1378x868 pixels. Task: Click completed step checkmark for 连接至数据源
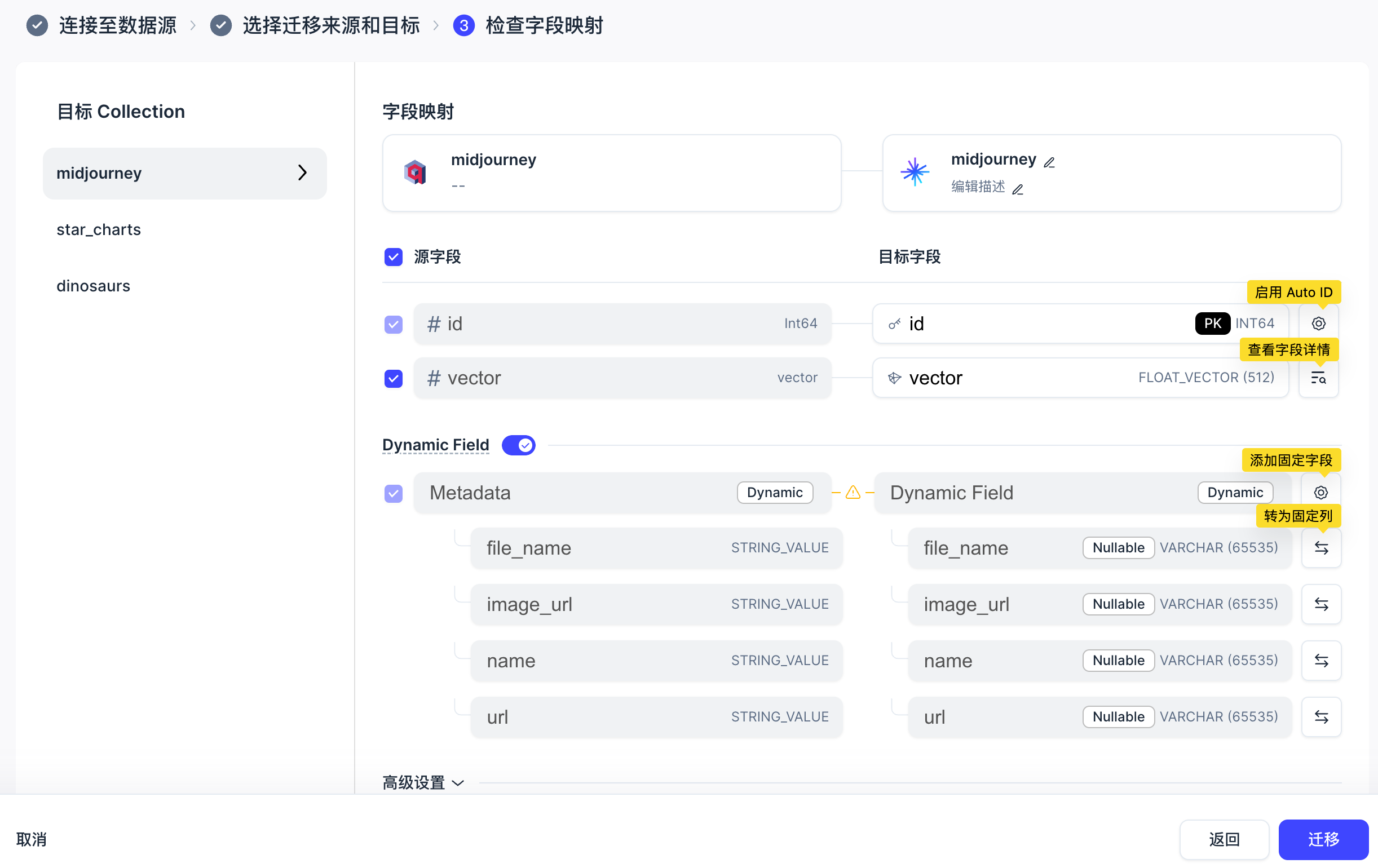[37, 25]
